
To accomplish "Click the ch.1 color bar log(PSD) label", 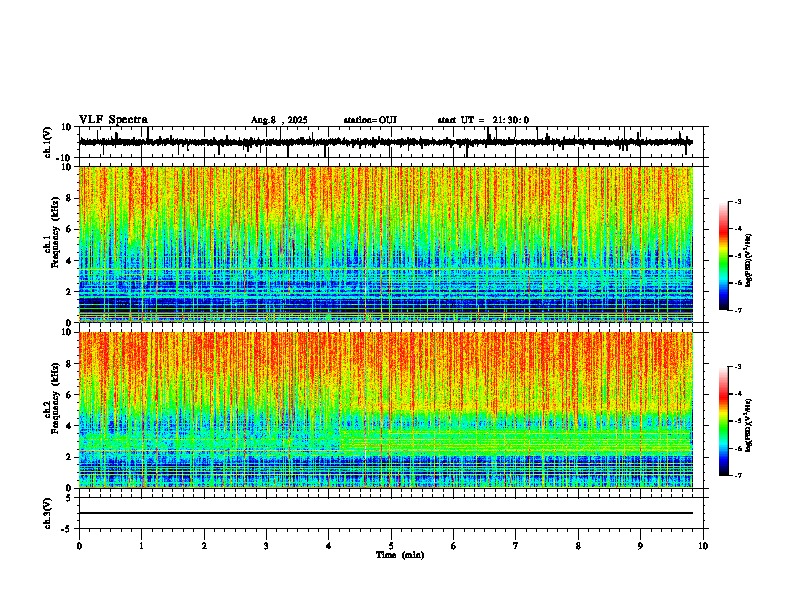I will point(749,260).
